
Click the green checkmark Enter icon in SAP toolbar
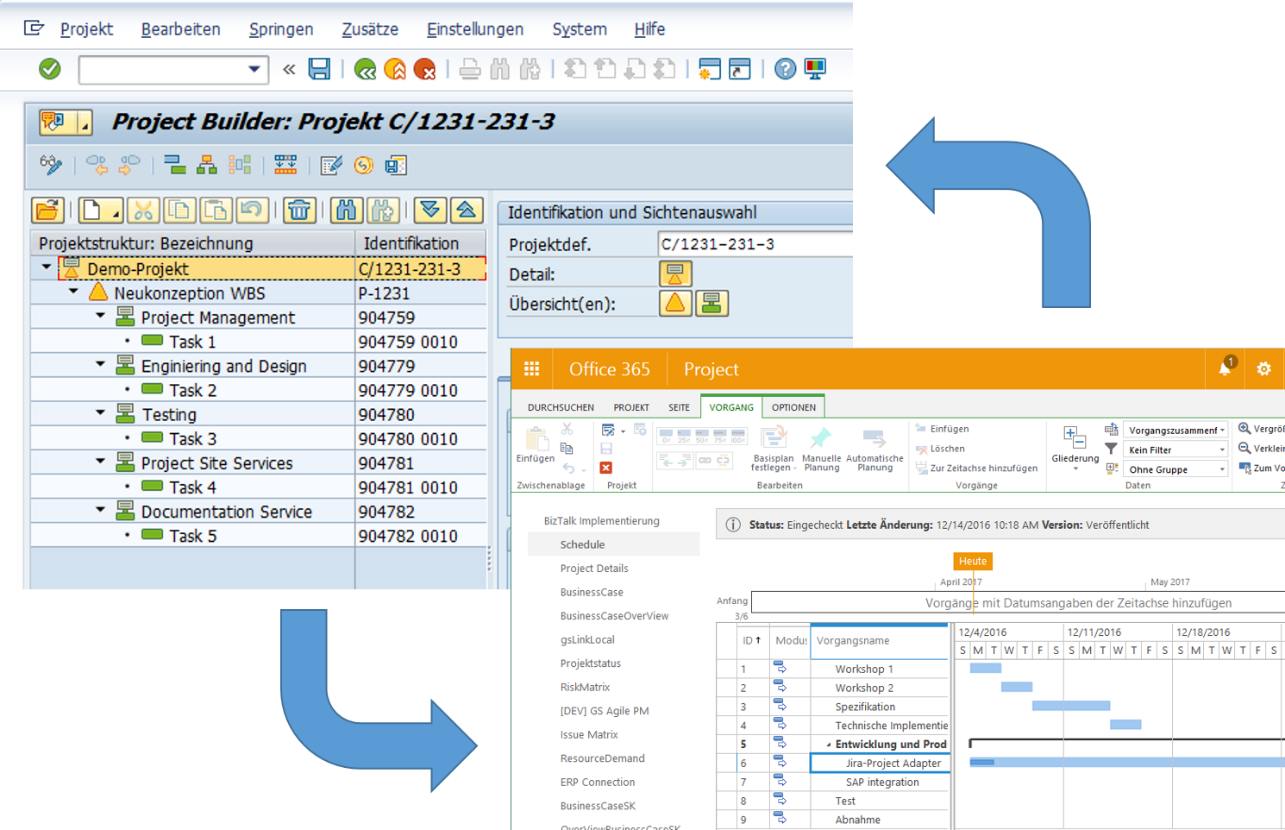(x=50, y=69)
